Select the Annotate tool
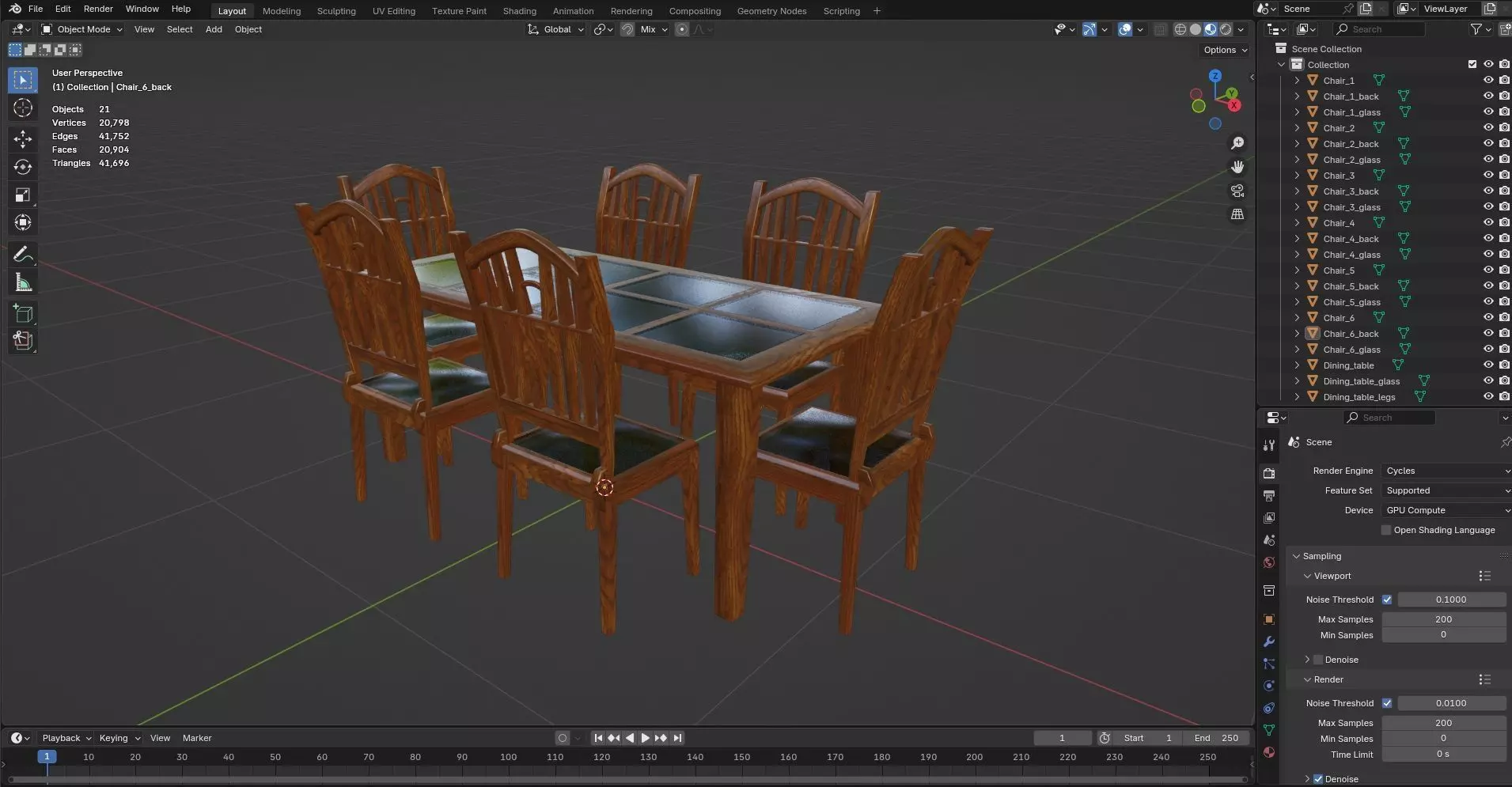This screenshot has width=1512, height=787. [x=23, y=254]
